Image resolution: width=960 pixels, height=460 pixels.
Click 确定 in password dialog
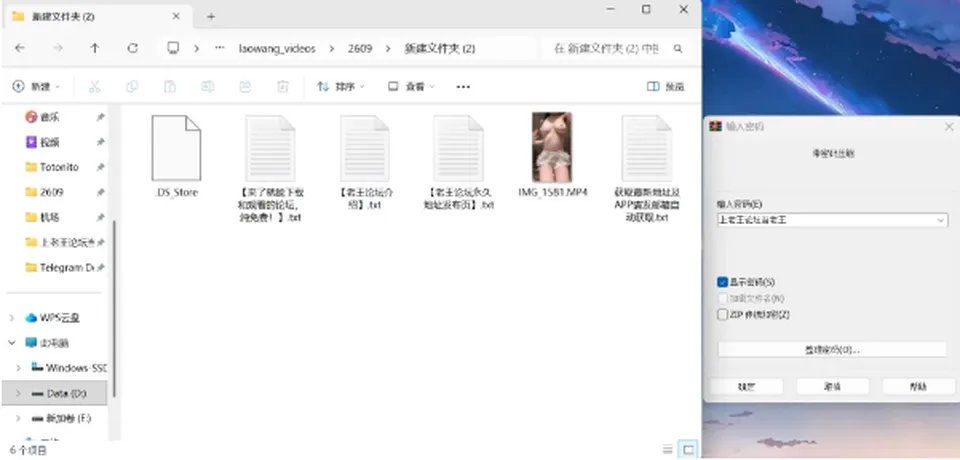[746, 386]
